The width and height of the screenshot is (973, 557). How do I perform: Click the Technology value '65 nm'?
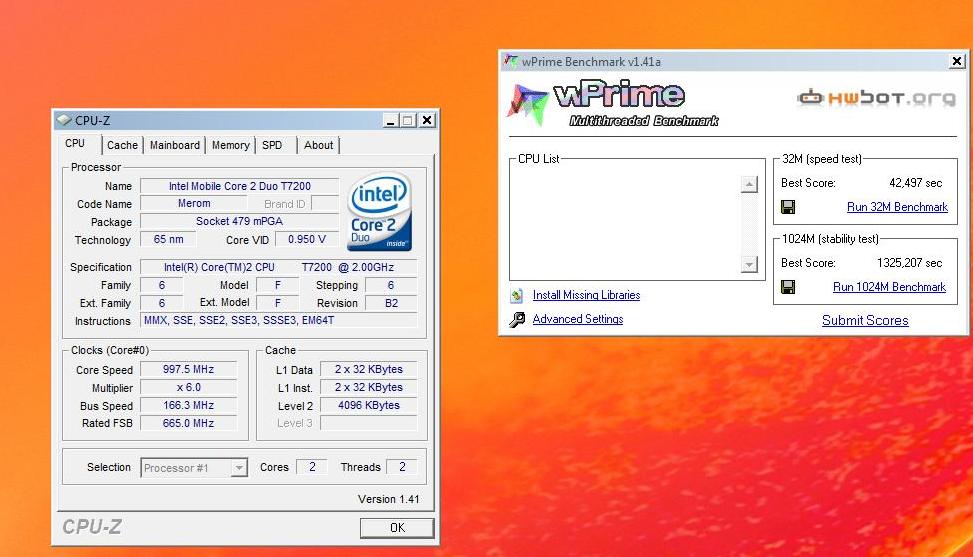point(168,239)
